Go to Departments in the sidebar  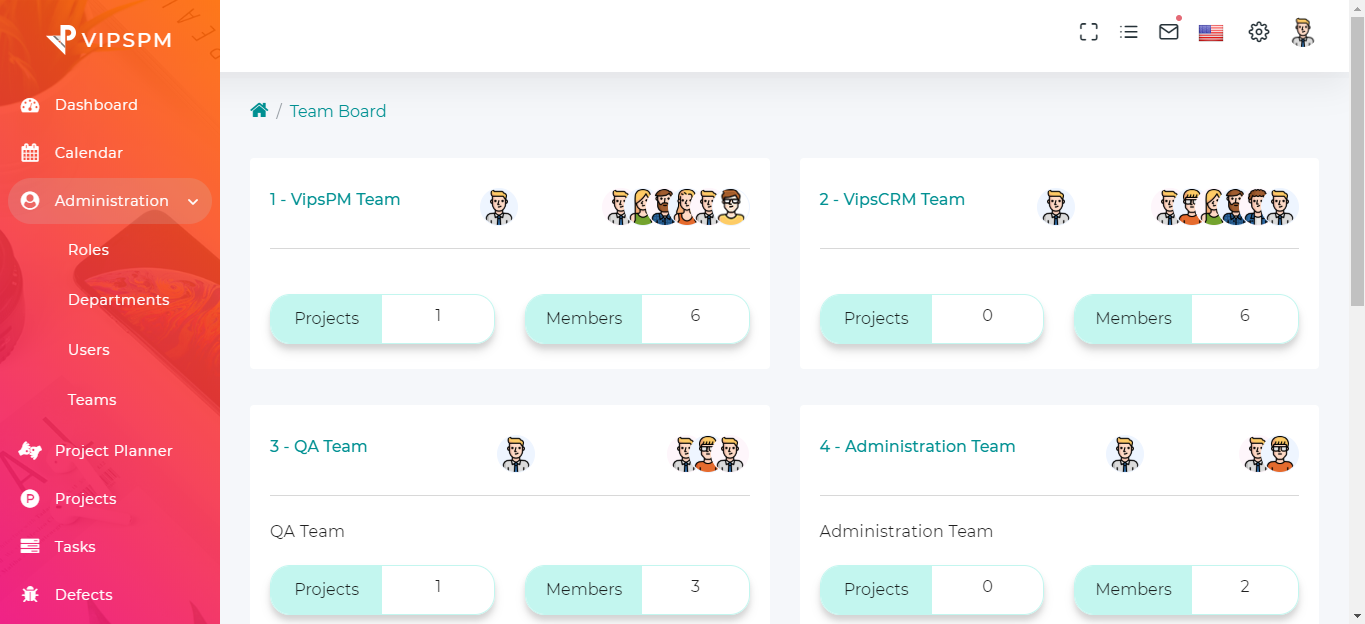point(118,300)
